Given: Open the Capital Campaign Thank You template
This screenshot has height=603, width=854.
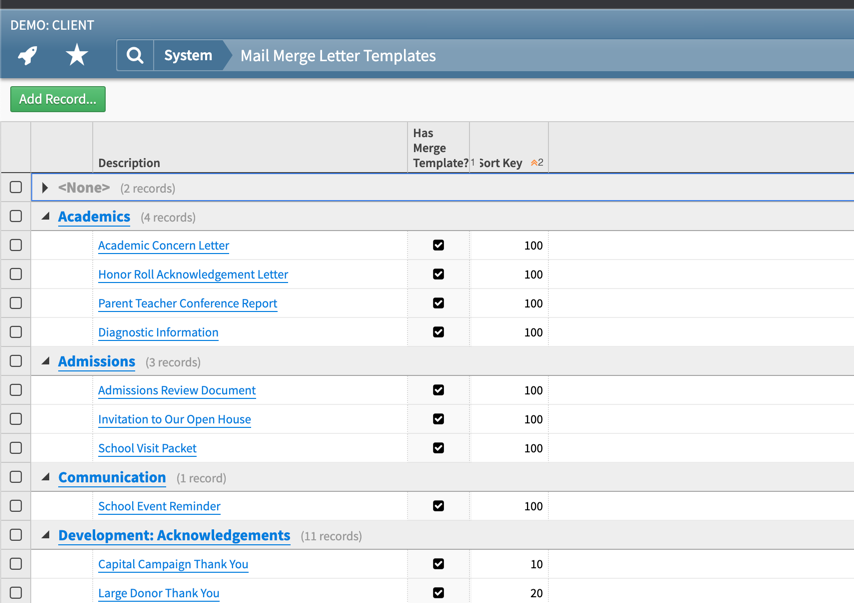Looking at the screenshot, I should (173, 564).
